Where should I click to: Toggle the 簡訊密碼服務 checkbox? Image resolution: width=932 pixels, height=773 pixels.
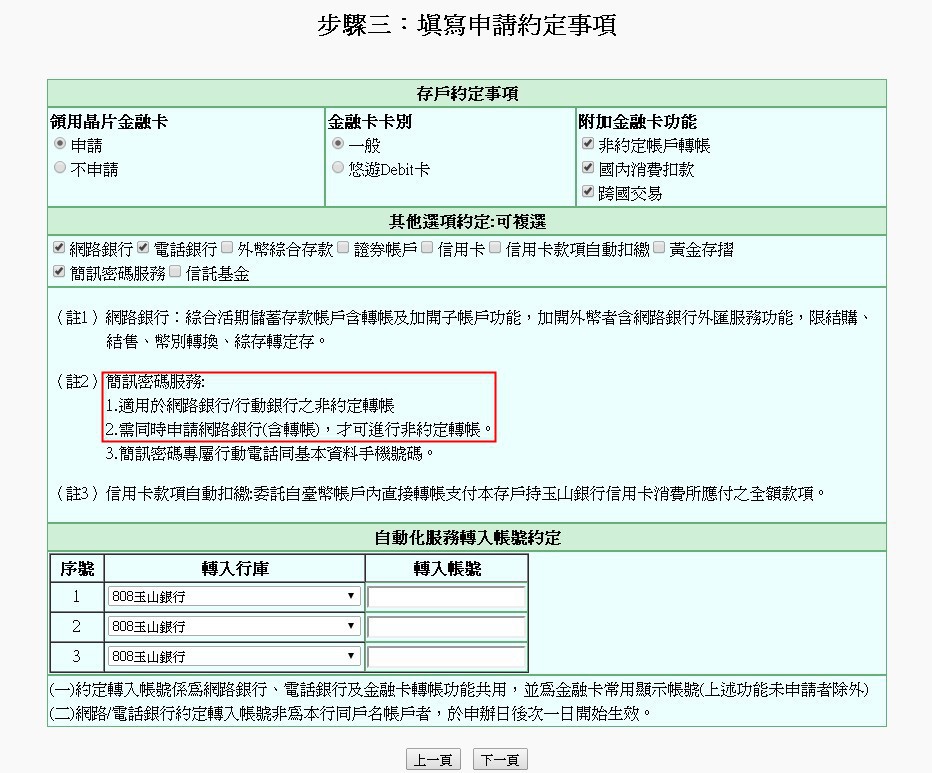tap(59, 272)
